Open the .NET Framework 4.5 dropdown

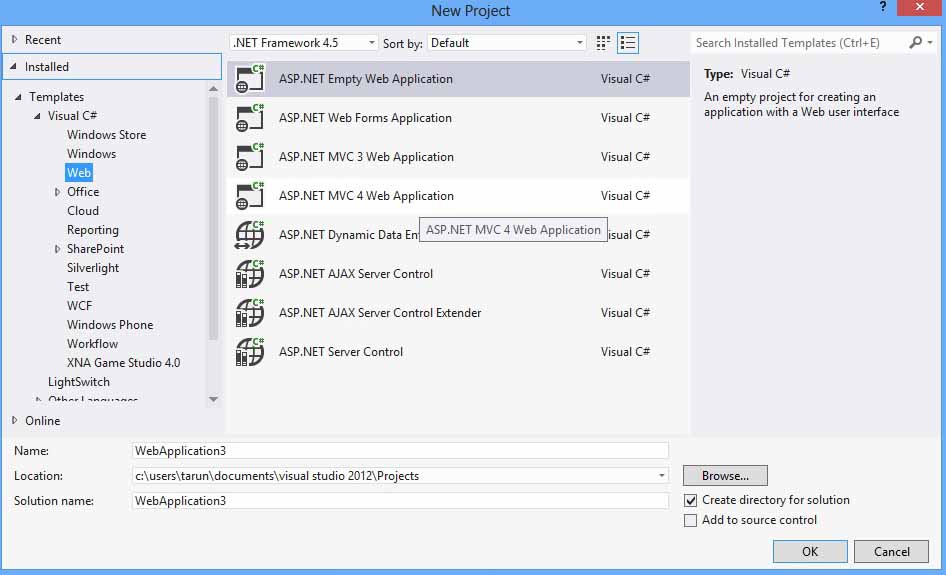click(x=304, y=43)
